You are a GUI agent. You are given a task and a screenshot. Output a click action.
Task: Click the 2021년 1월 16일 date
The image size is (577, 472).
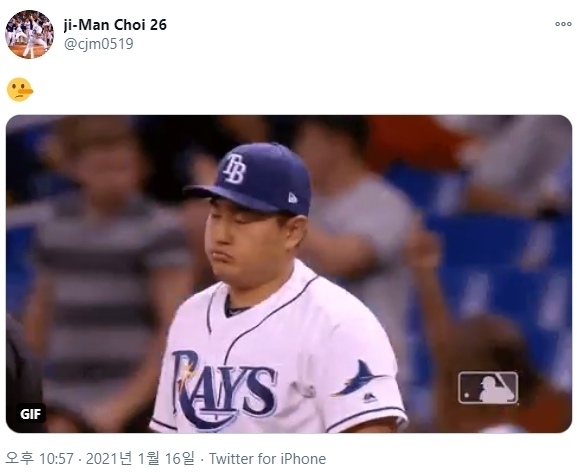tap(139, 458)
